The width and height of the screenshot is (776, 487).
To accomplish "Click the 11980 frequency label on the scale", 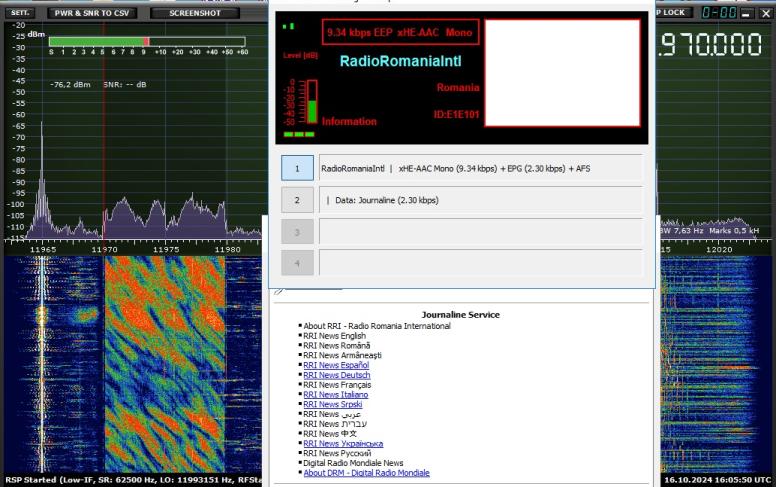I will click(x=228, y=249).
